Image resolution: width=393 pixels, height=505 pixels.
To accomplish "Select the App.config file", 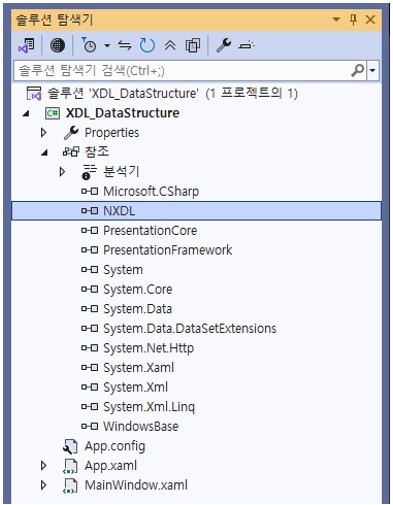I will (x=115, y=446).
